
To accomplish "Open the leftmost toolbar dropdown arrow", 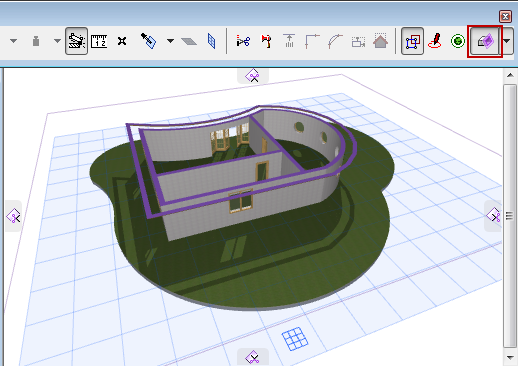I will 13,41.
